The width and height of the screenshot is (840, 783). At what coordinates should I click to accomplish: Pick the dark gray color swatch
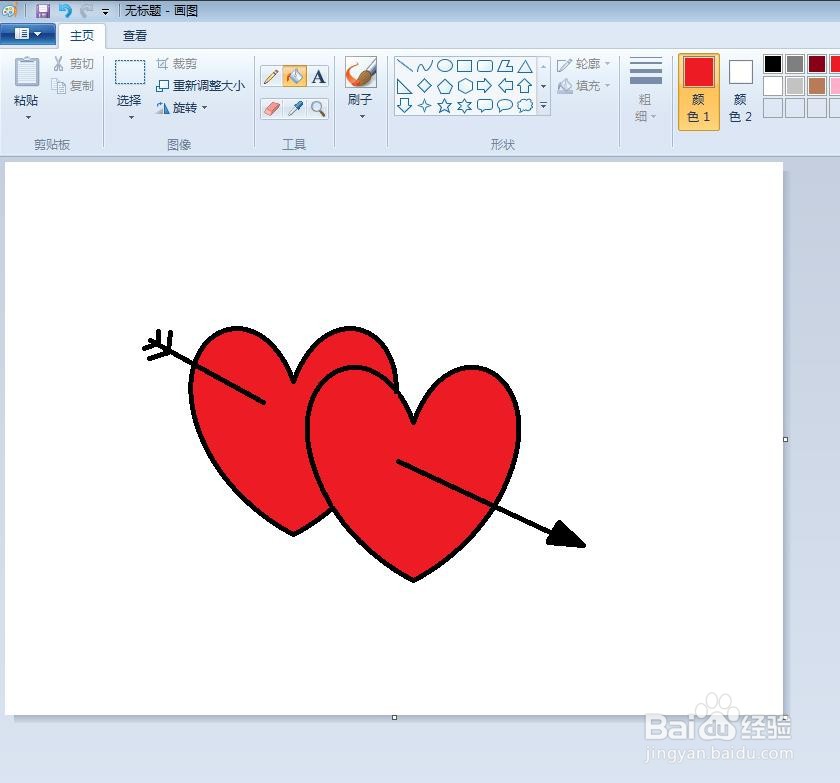(x=795, y=64)
